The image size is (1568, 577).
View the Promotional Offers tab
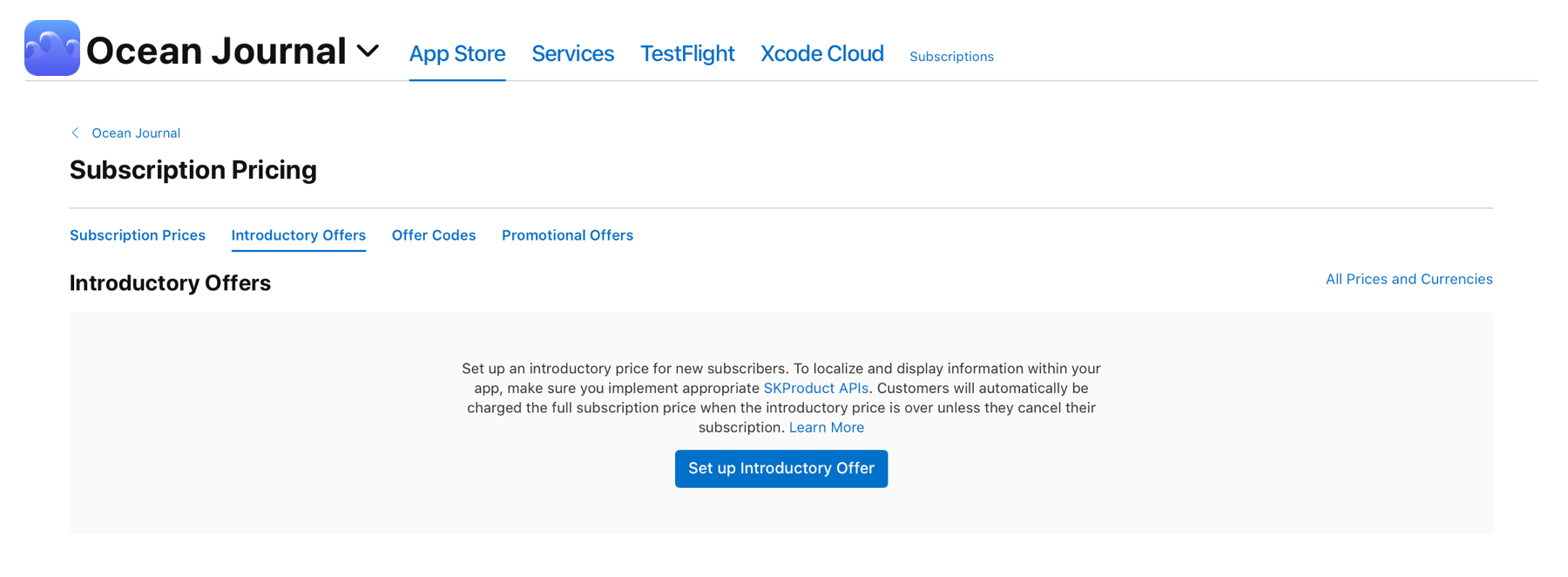(x=567, y=234)
